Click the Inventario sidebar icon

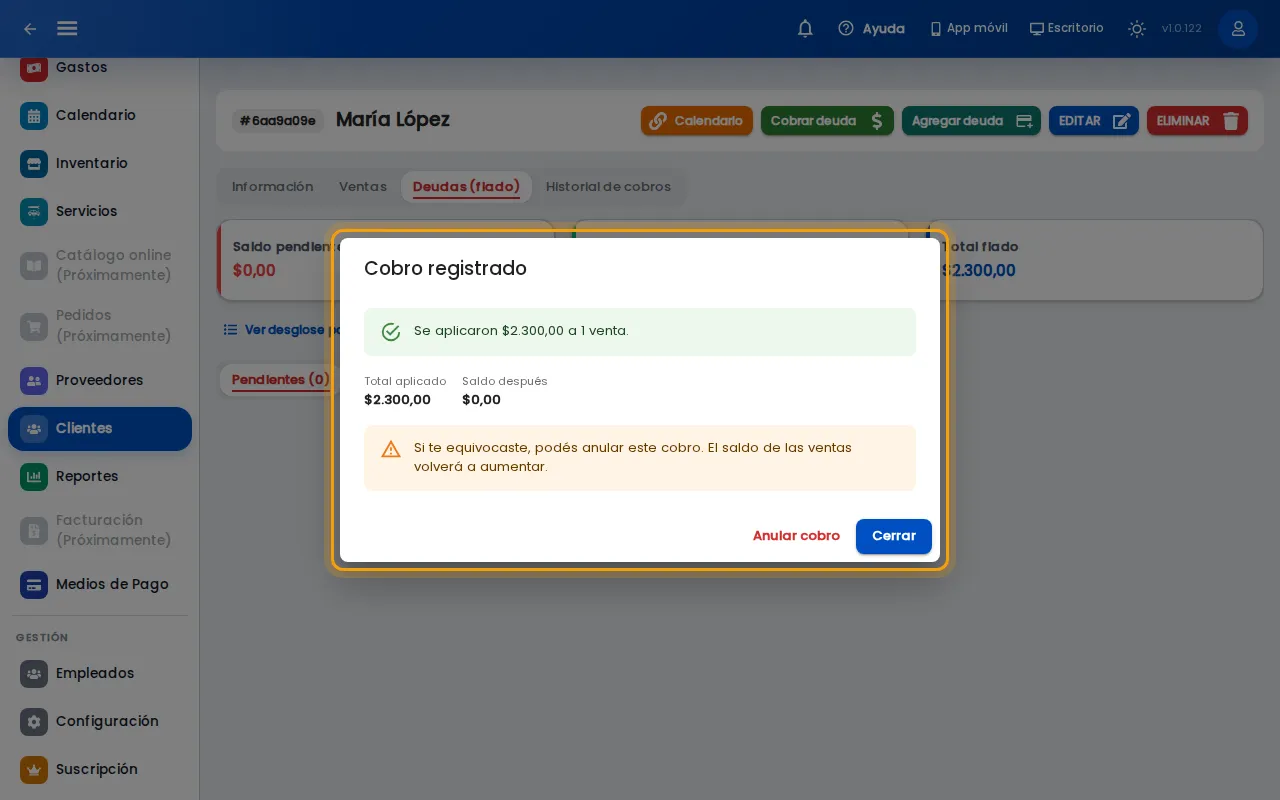[x=34, y=163]
